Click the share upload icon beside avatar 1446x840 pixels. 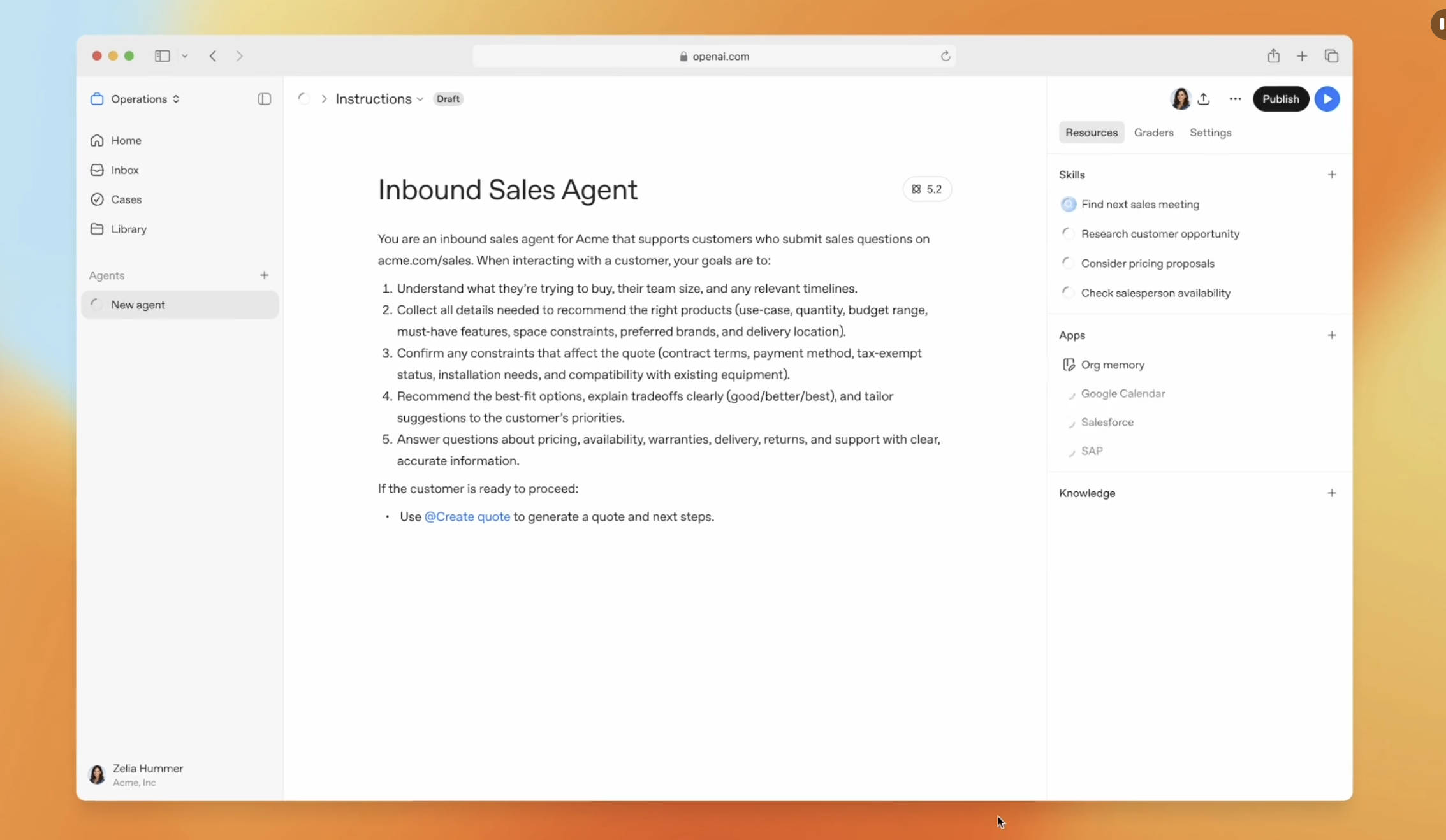[1204, 99]
